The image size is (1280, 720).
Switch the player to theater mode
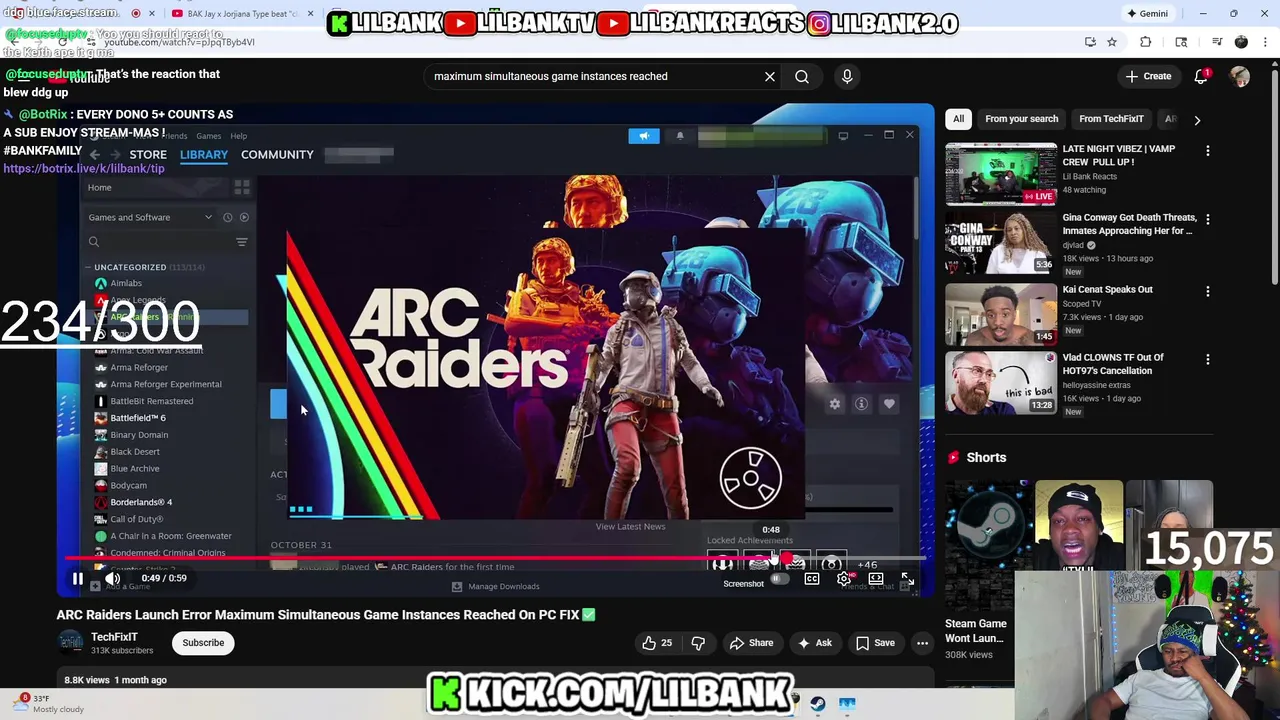click(876, 579)
